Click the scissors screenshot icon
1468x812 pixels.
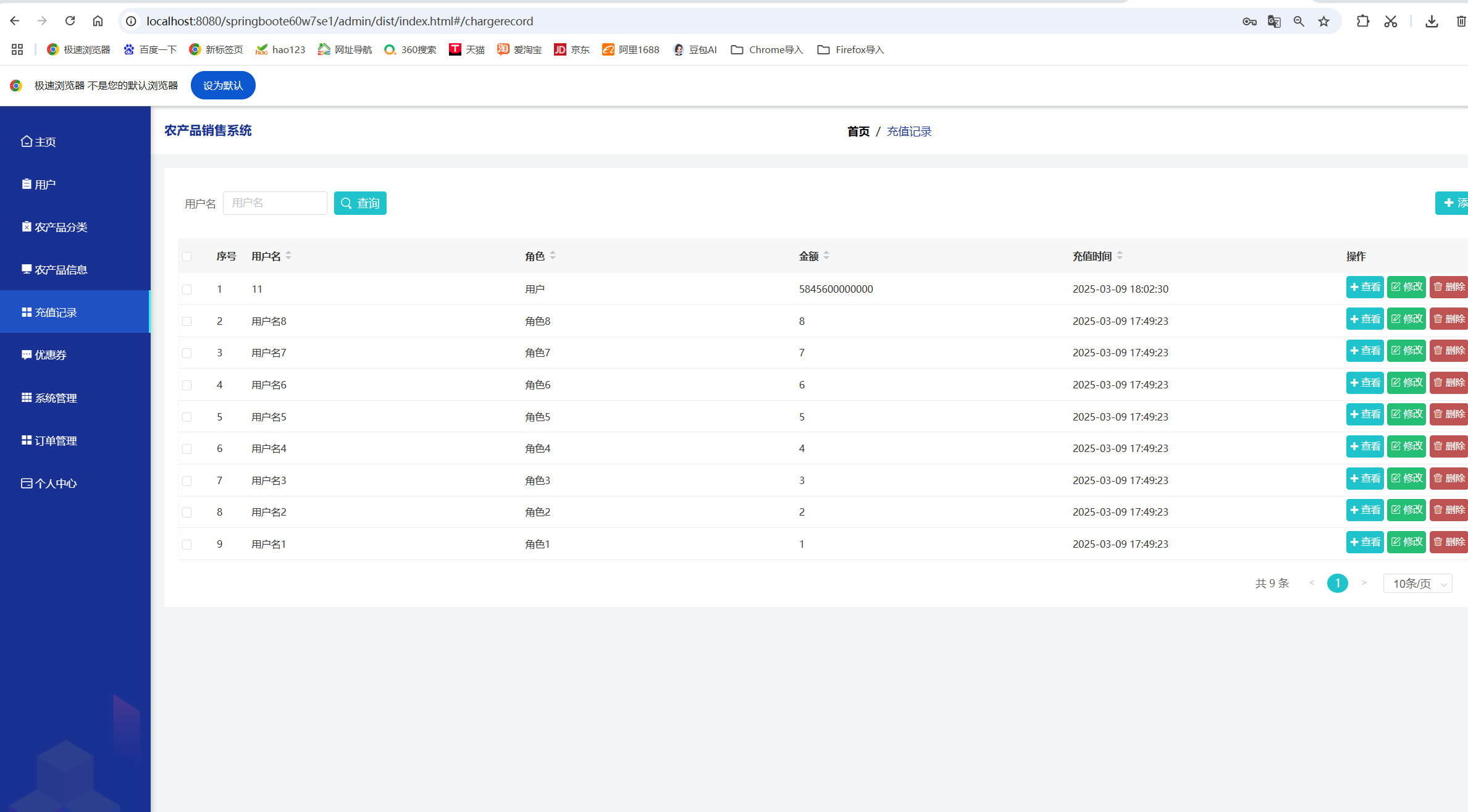(1390, 22)
